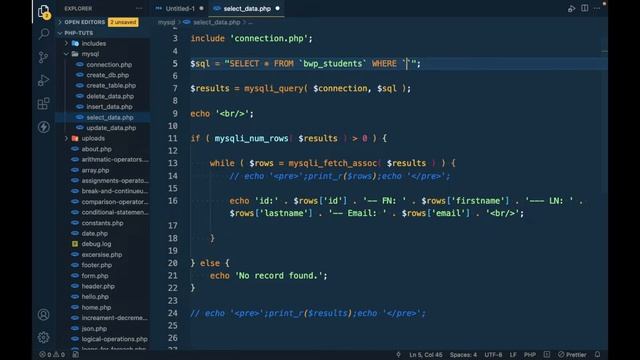Open delete_data.php file

pos(110,96)
